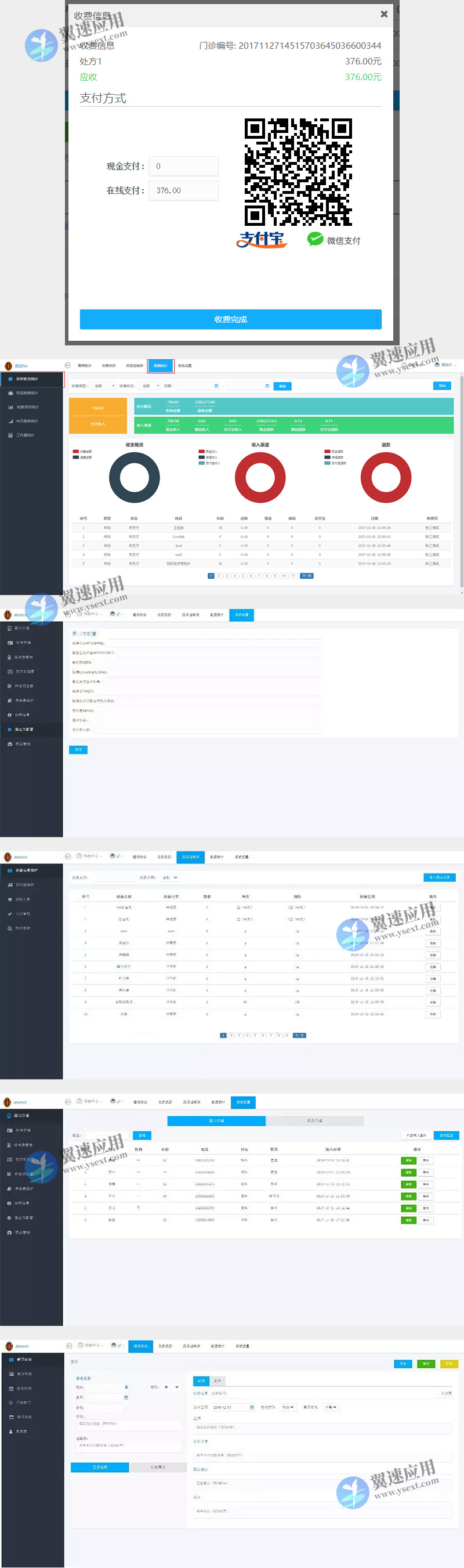The image size is (464, 1568).
Task: Go to page 2 of statistics table
Action: [219, 576]
